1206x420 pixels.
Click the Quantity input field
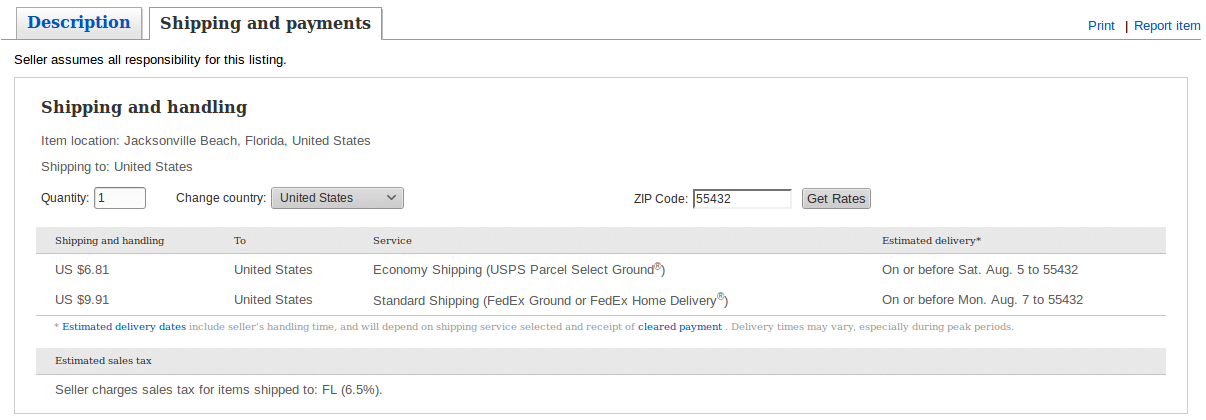pos(120,198)
